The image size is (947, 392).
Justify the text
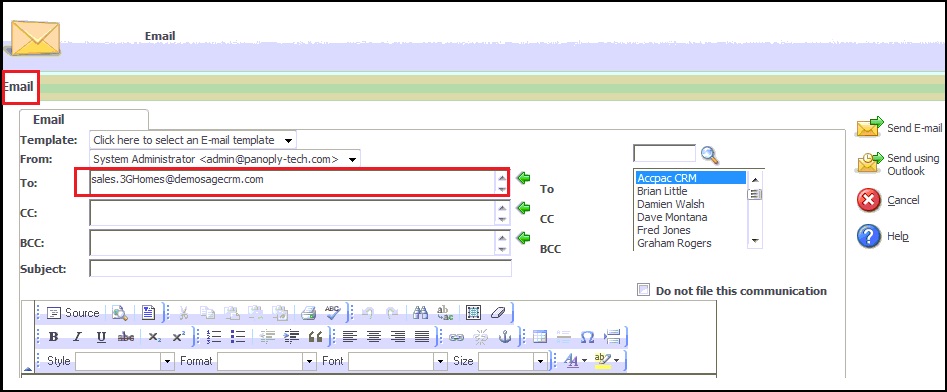pos(422,337)
